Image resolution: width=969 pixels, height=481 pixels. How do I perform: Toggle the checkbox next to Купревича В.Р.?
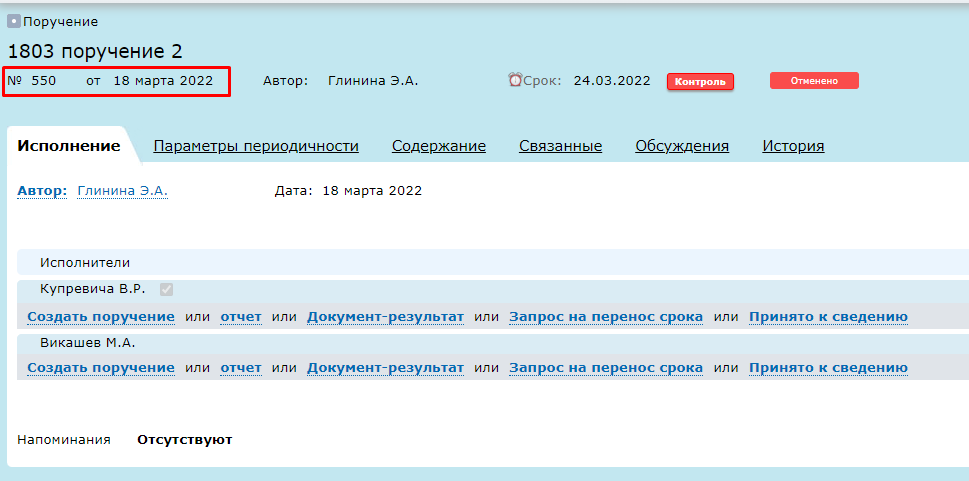[166, 289]
